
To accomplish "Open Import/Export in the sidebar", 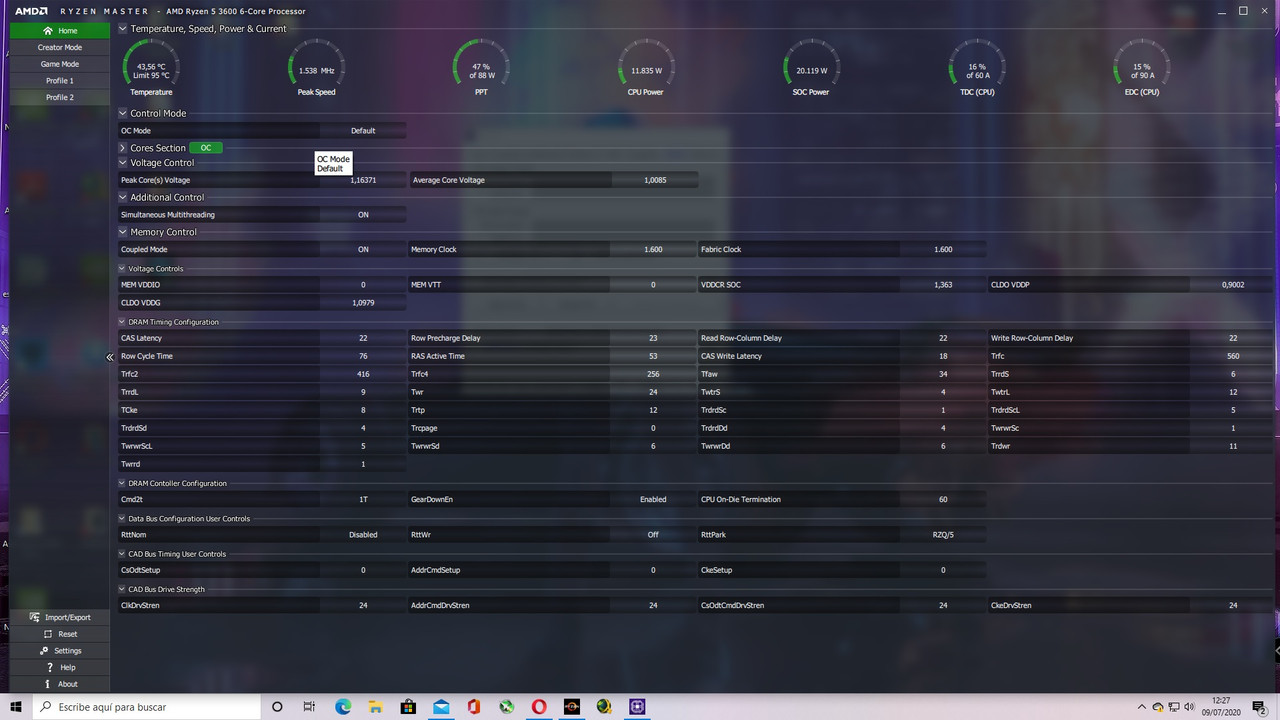I will [x=60, y=617].
